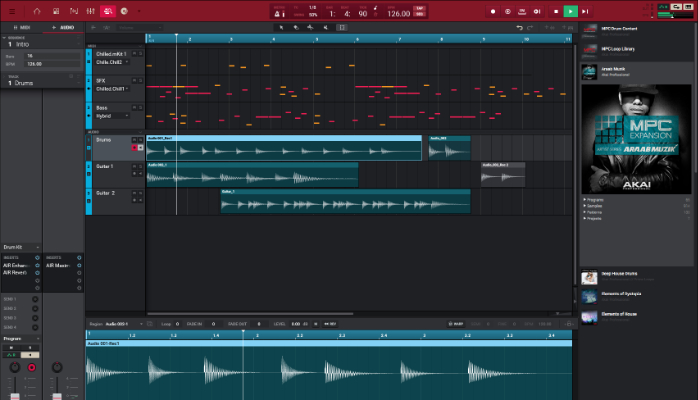
Task: Open the Chille.Chill2 program dropdown
Action: 112,62
